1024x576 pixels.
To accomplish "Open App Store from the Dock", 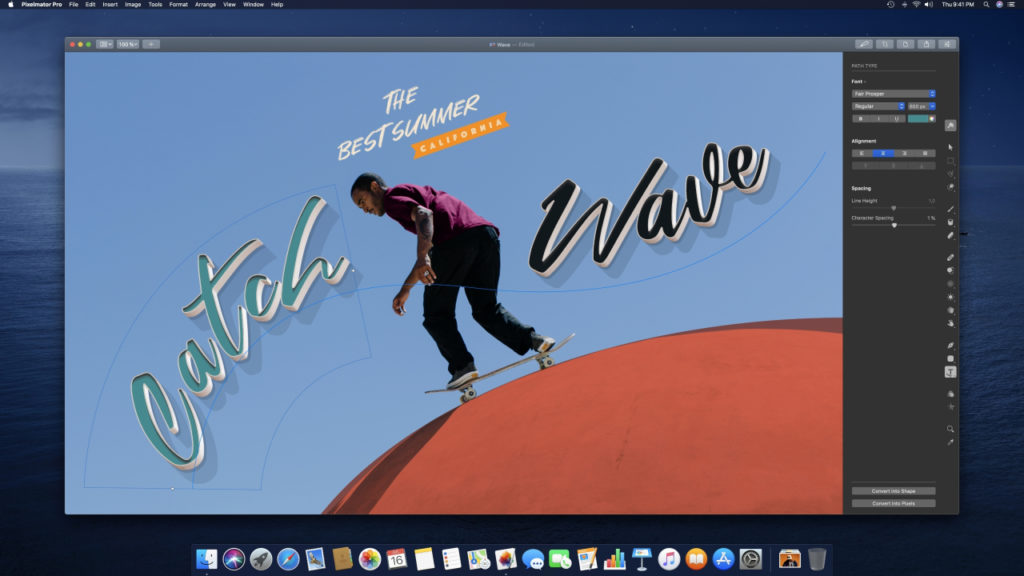I will click(x=723, y=559).
